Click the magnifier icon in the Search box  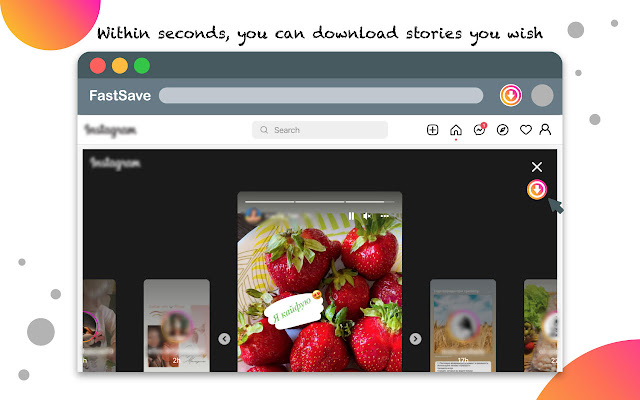(x=264, y=130)
